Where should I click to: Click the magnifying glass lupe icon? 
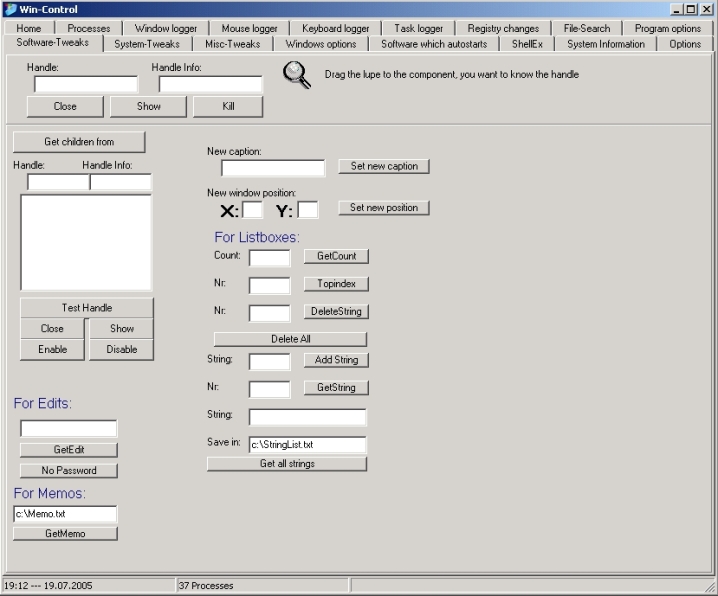pos(297,76)
